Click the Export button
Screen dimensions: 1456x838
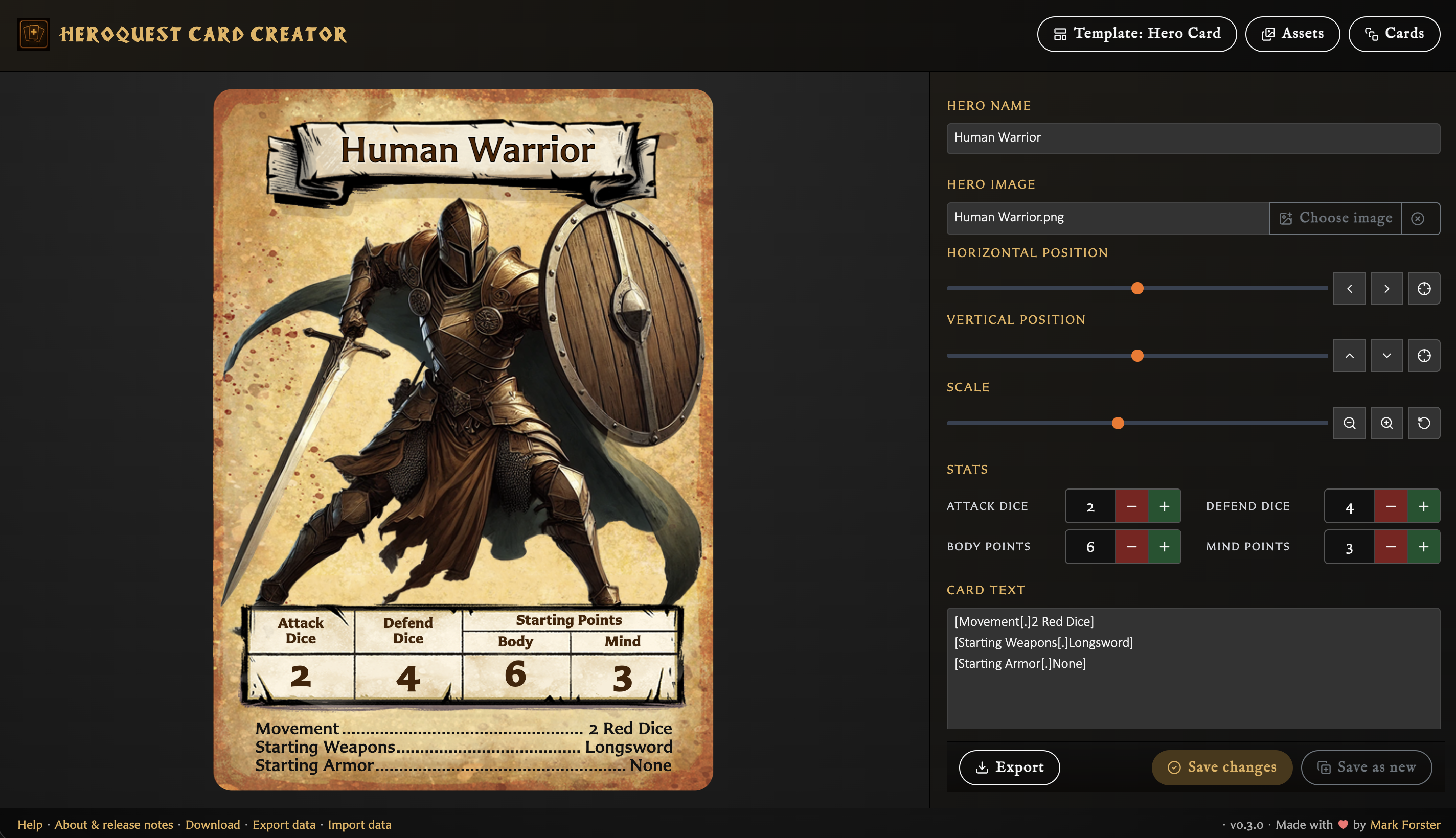tap(1009, 767)
